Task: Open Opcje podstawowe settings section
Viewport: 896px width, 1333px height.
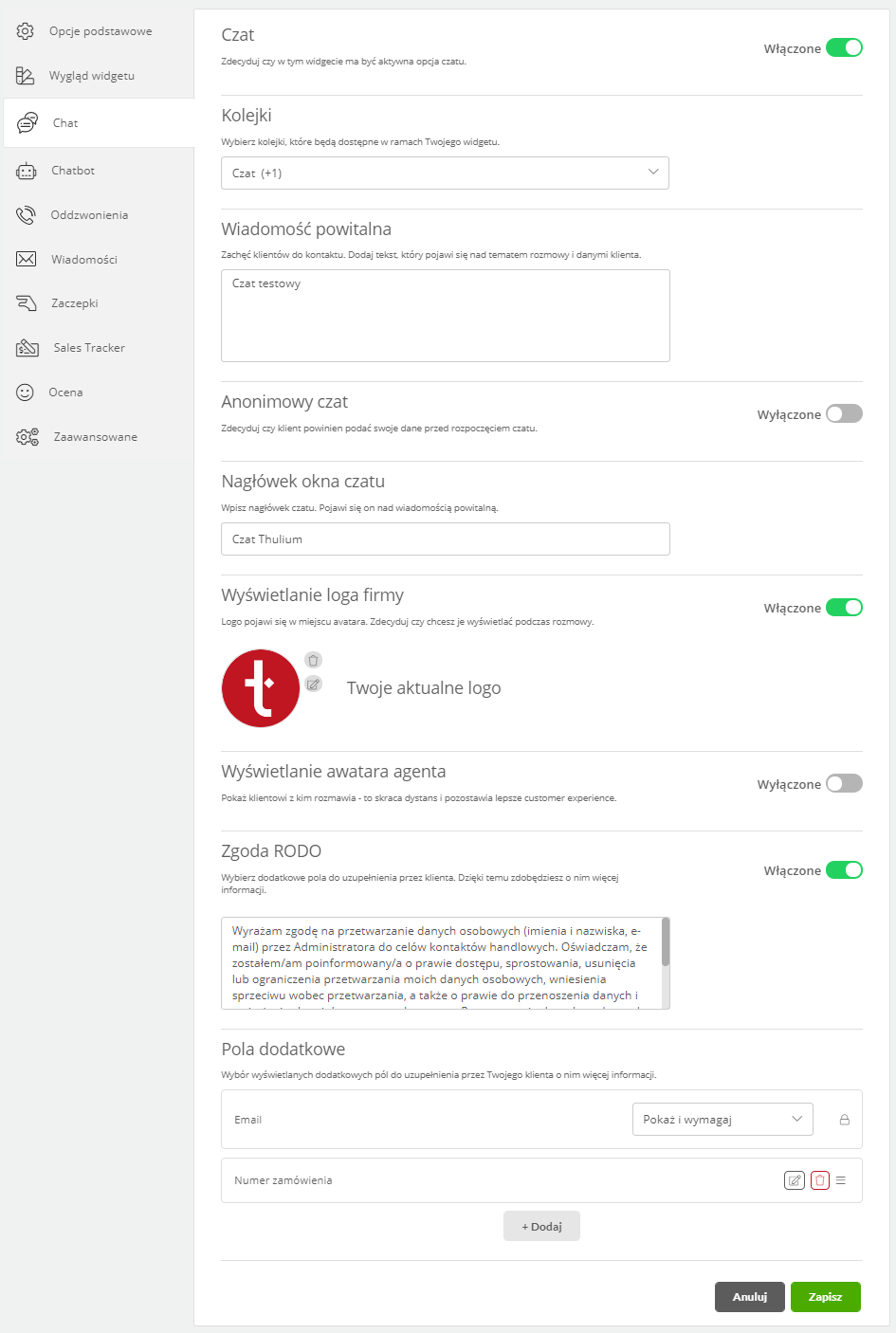Action: pyautogui.click(x=99, y=31)
